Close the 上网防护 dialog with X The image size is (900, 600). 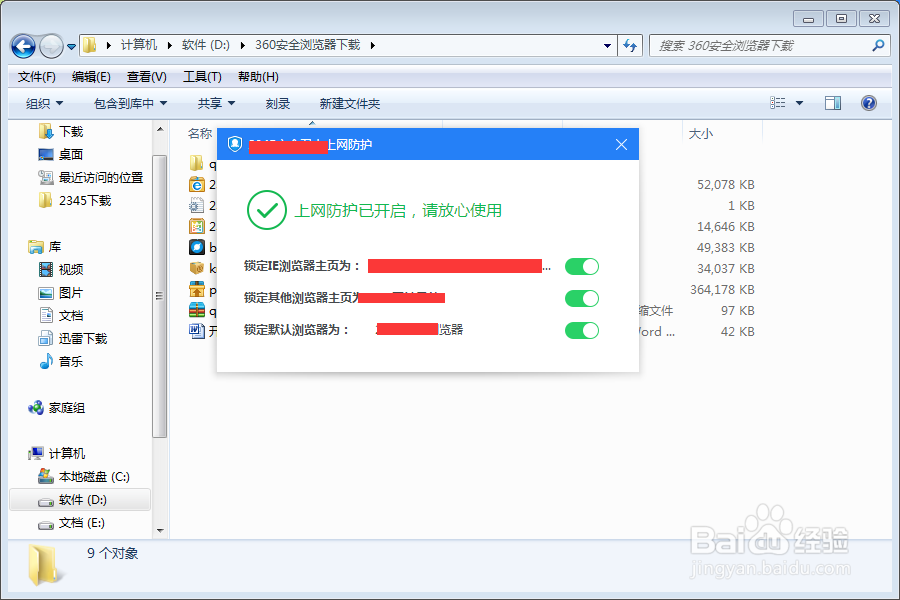[x=621, y=145]
